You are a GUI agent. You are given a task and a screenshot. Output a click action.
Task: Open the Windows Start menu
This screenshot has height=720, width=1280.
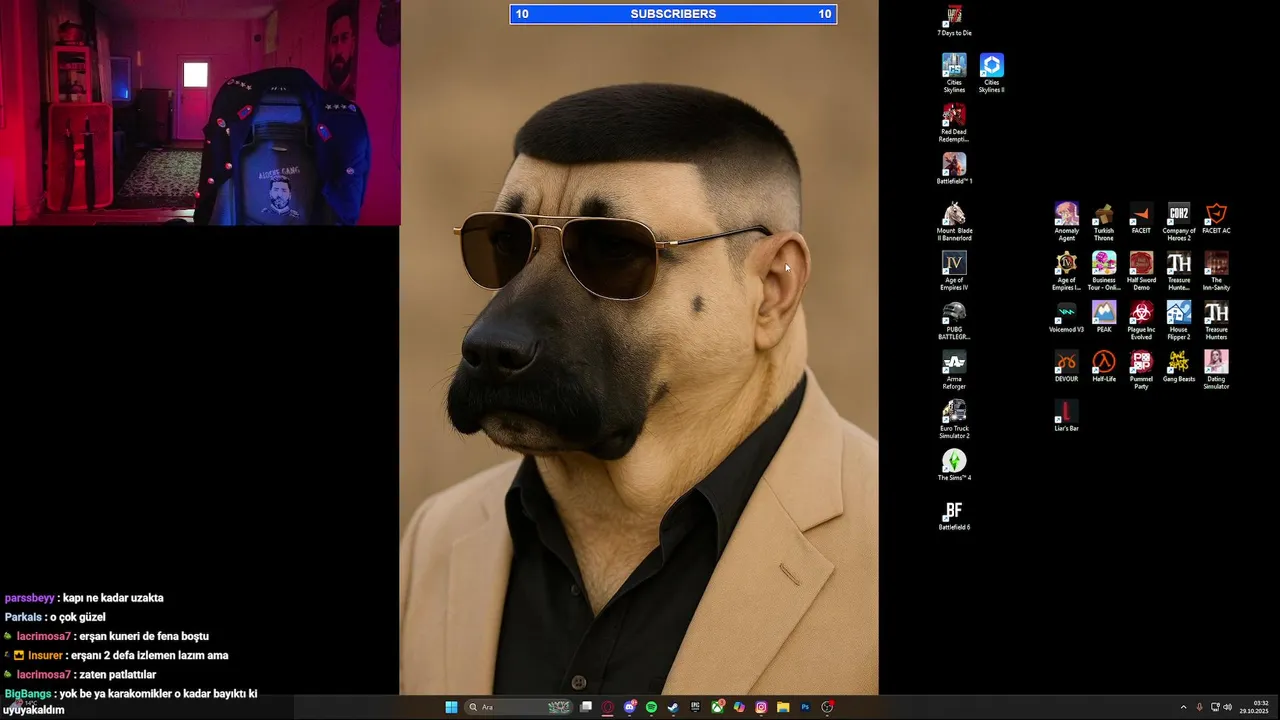(x=451, y=707)
